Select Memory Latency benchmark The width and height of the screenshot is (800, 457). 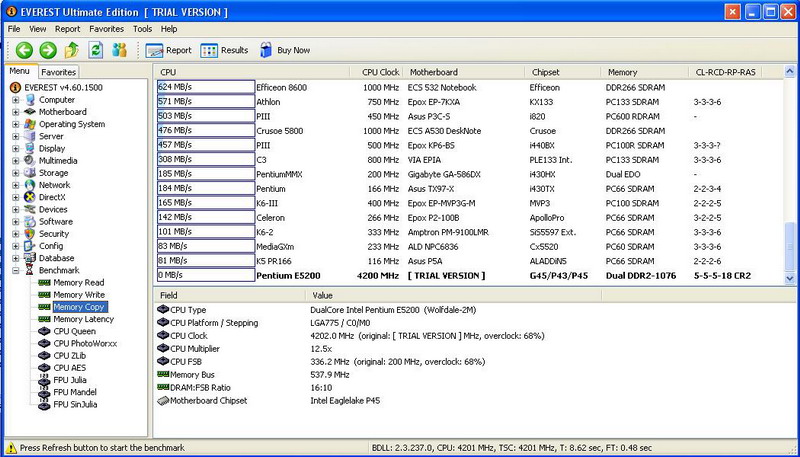pos(84,319)
